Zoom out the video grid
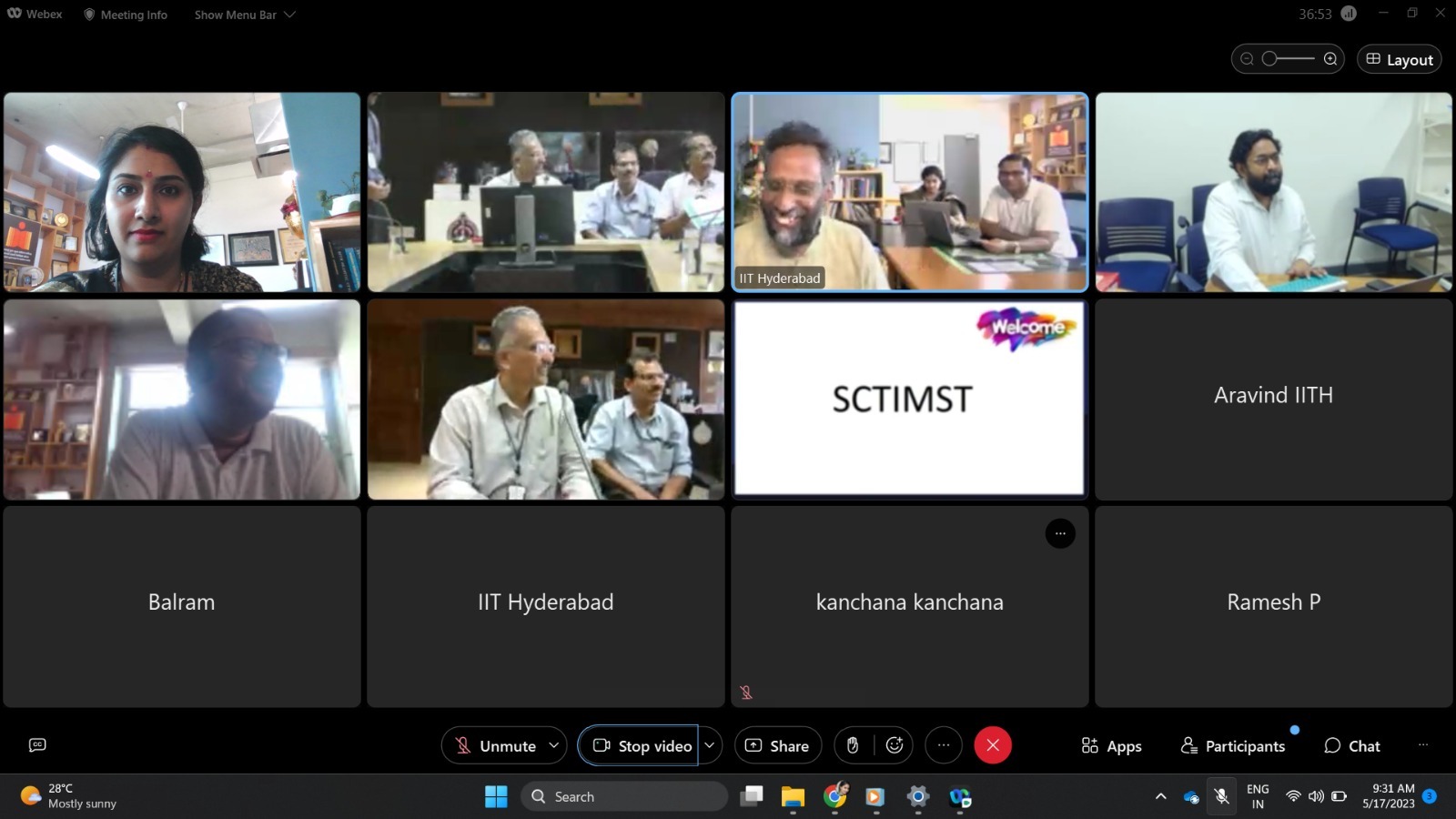The image size is (1456, 819). point(1247,59)
